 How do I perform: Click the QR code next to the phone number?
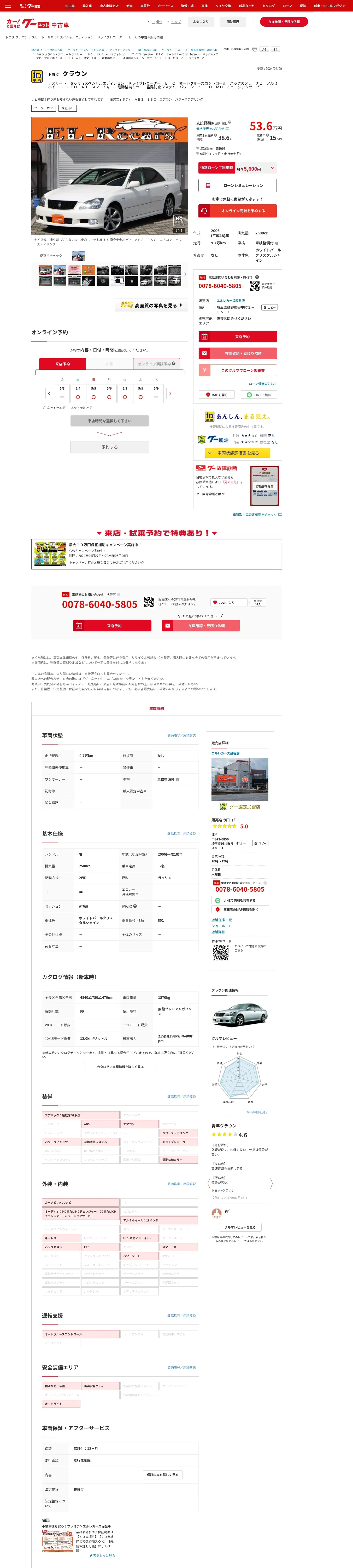pyautogui.click(x=255, y=285)
